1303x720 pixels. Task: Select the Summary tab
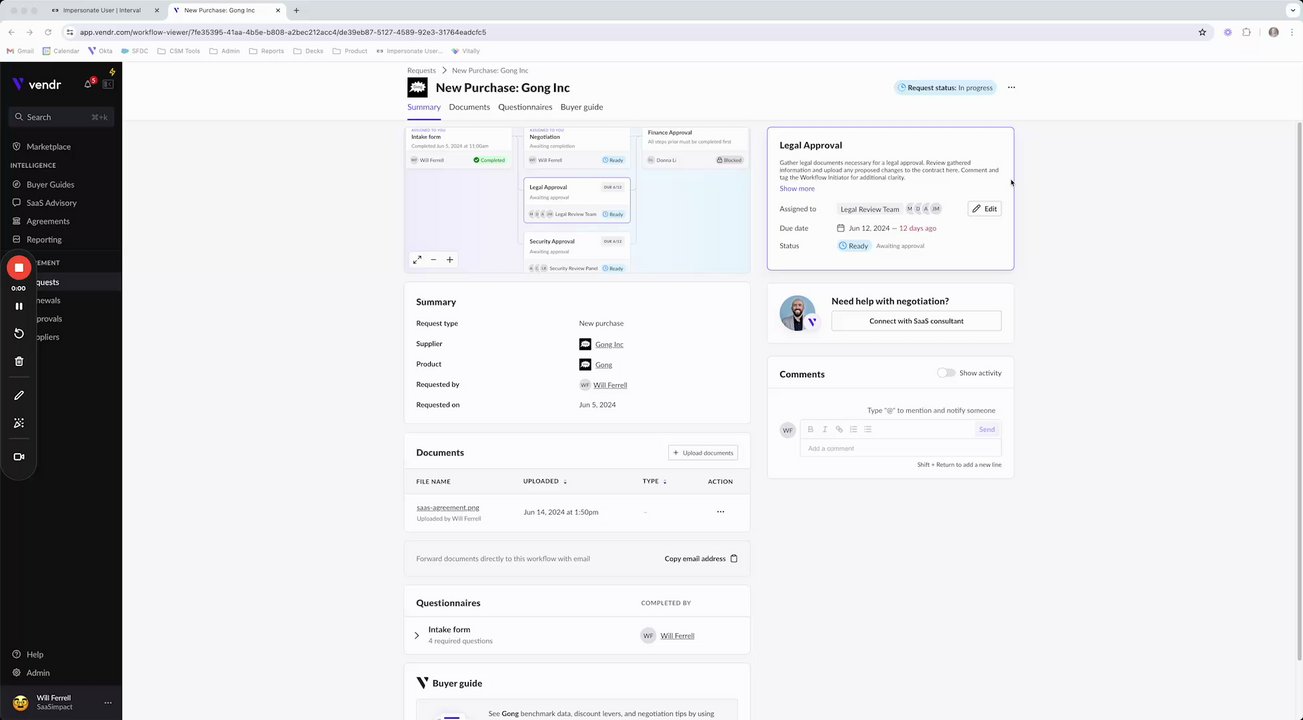[424, 107]
